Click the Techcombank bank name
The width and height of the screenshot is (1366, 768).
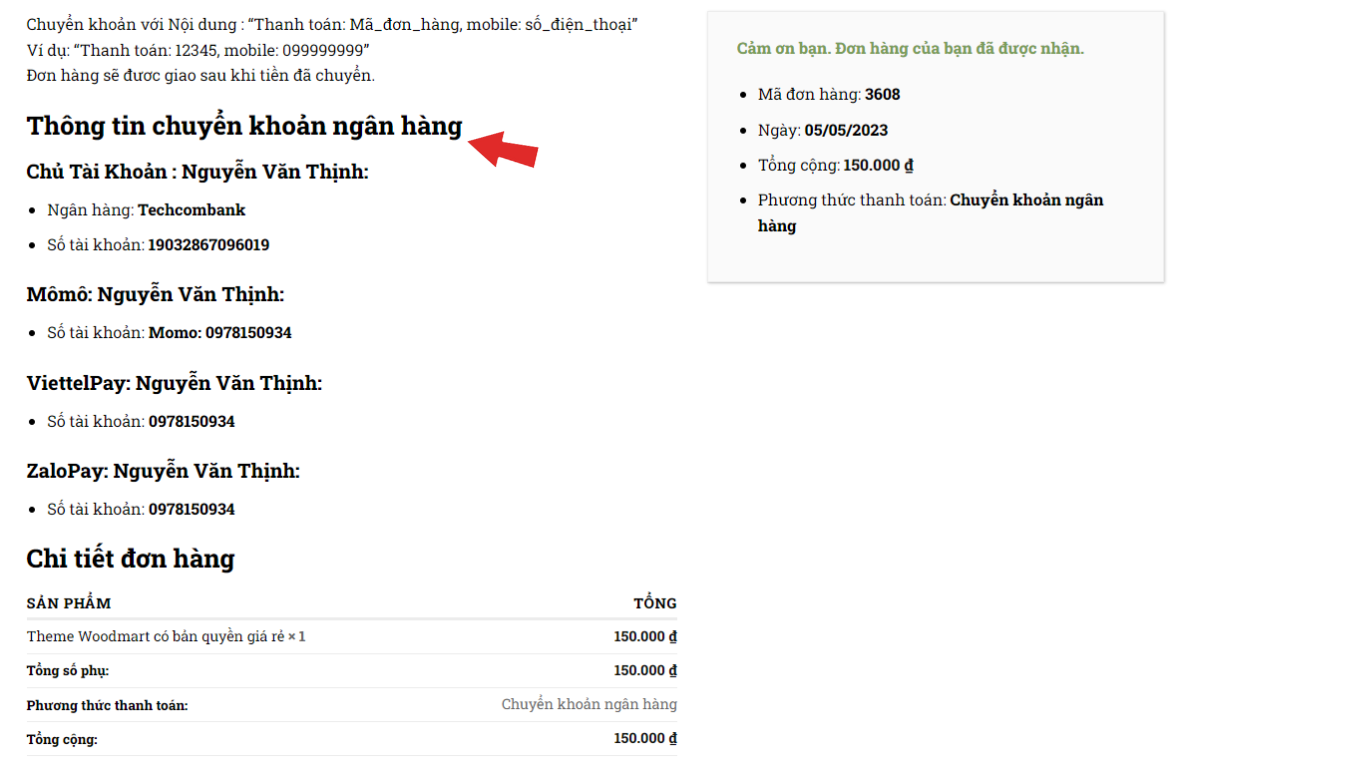[x=191, y=210]
